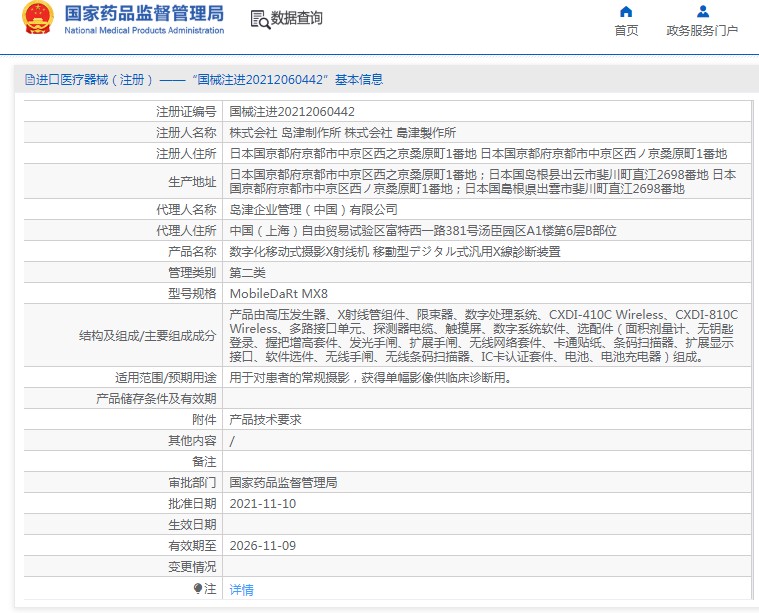
Task: Click the 国家药品监督管理局 site title
Action: (x=144, y=14)
